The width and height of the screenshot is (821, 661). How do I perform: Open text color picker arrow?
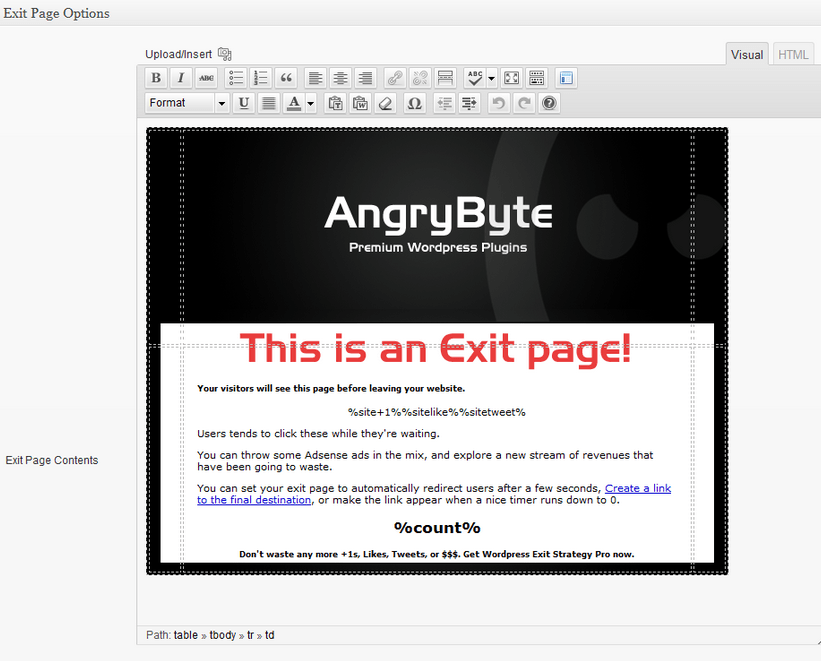[x=310, y=103]
